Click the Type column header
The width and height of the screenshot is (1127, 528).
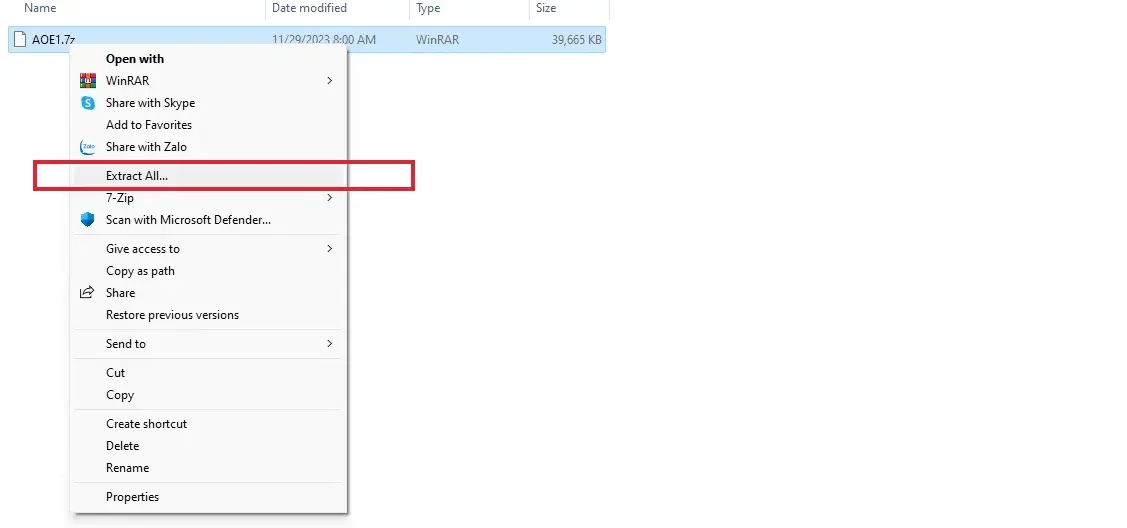click(428, 8)
